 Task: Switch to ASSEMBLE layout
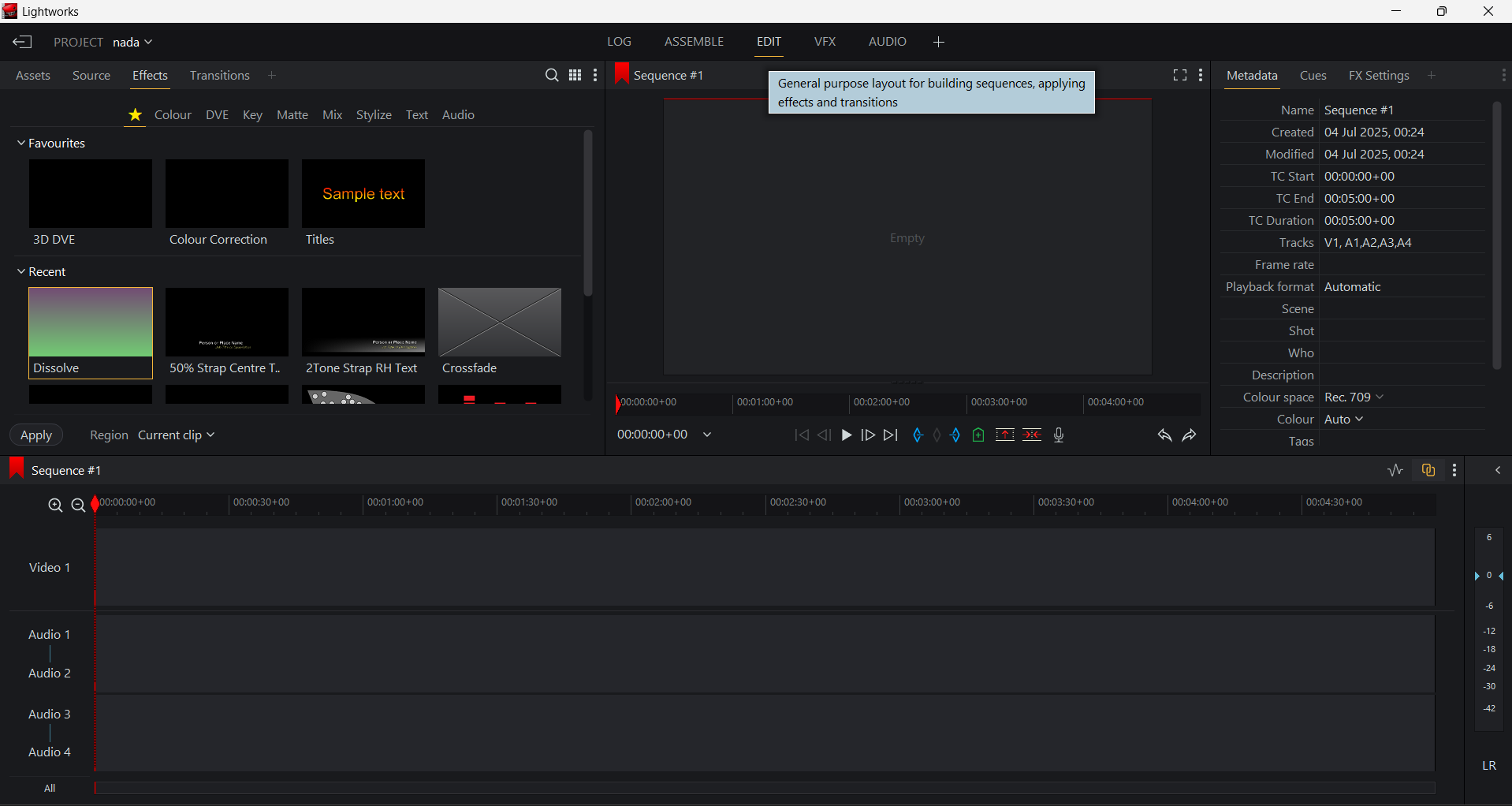(x=694, y=42)
